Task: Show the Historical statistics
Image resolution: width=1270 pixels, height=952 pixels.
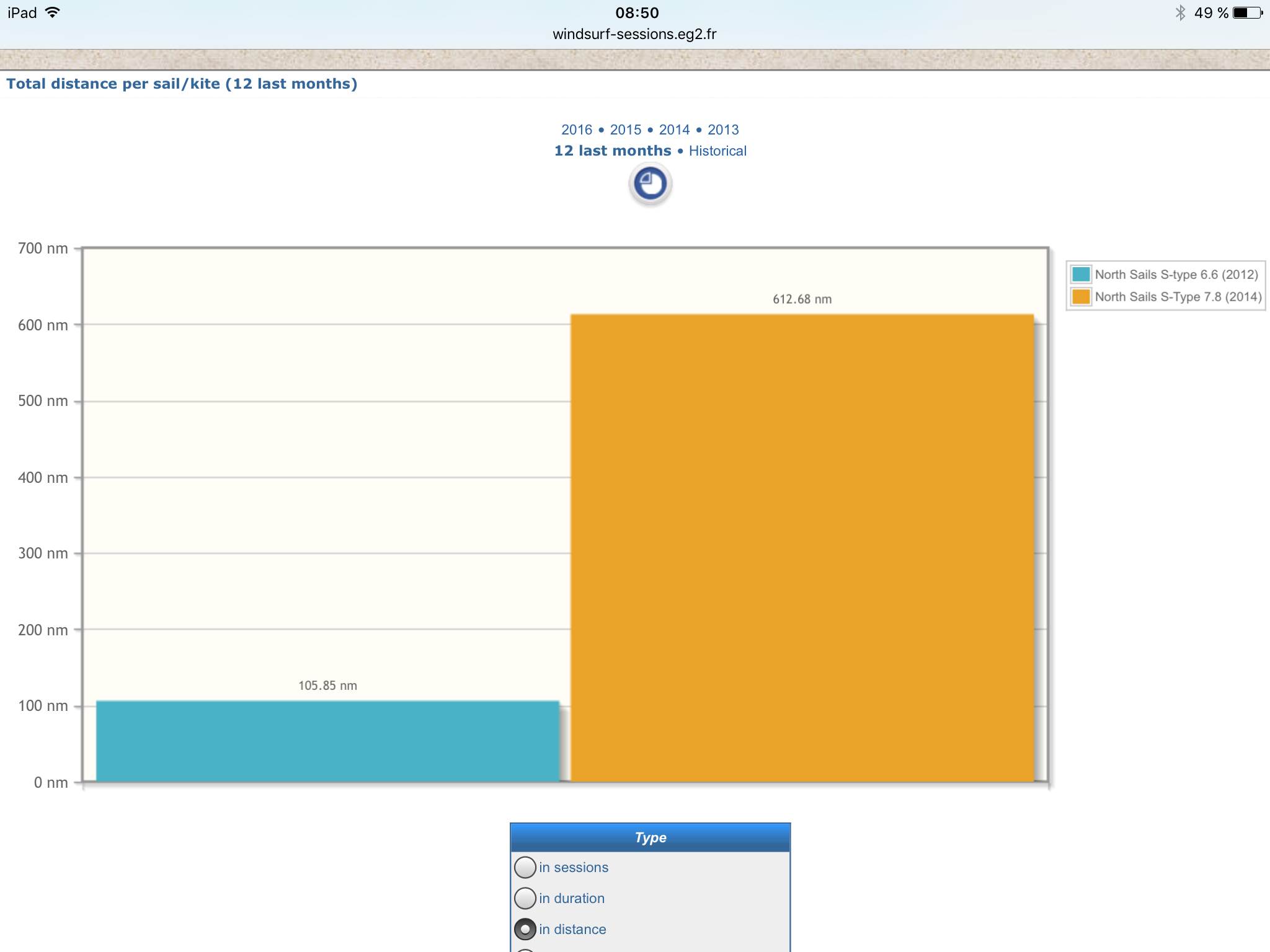Action: point(717,151)
